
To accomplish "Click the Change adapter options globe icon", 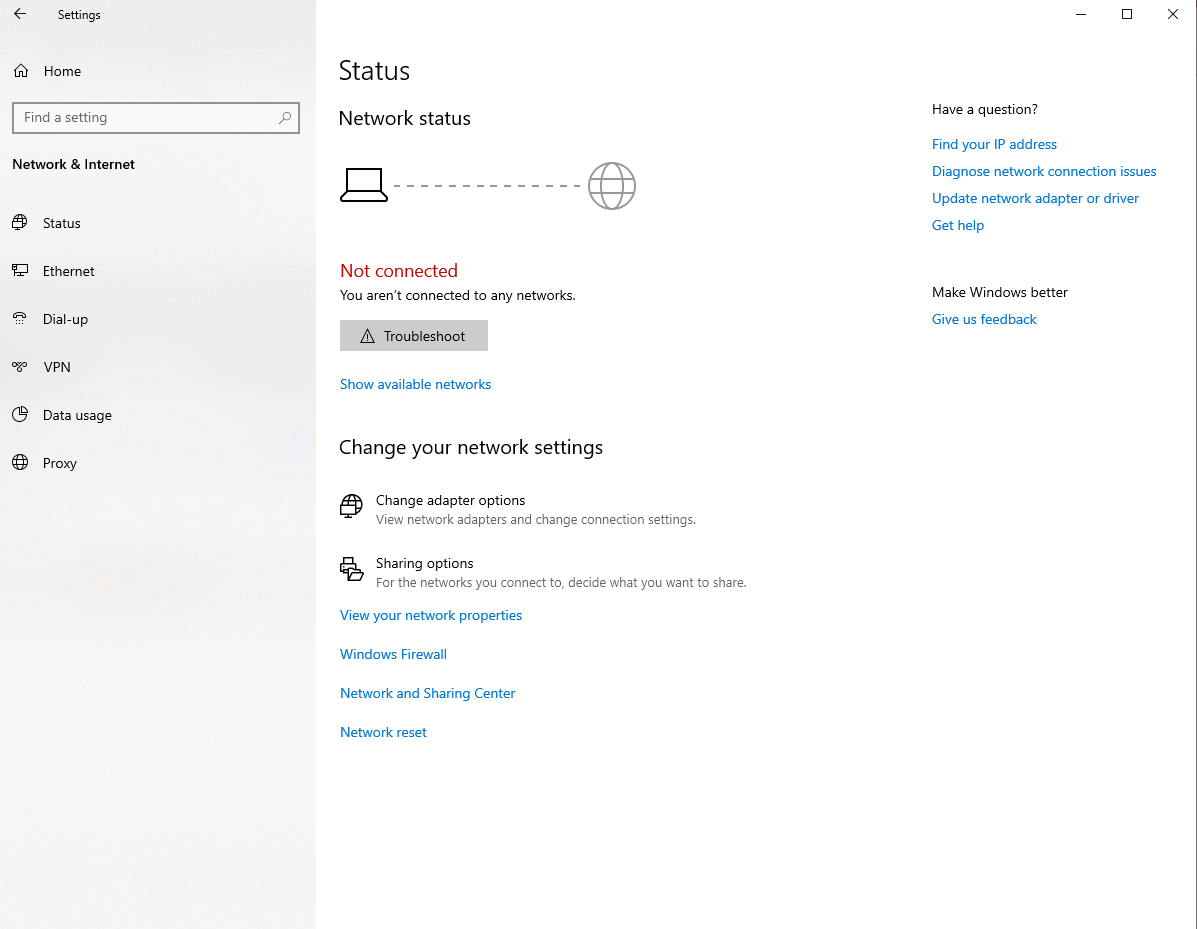I will 351,506.
